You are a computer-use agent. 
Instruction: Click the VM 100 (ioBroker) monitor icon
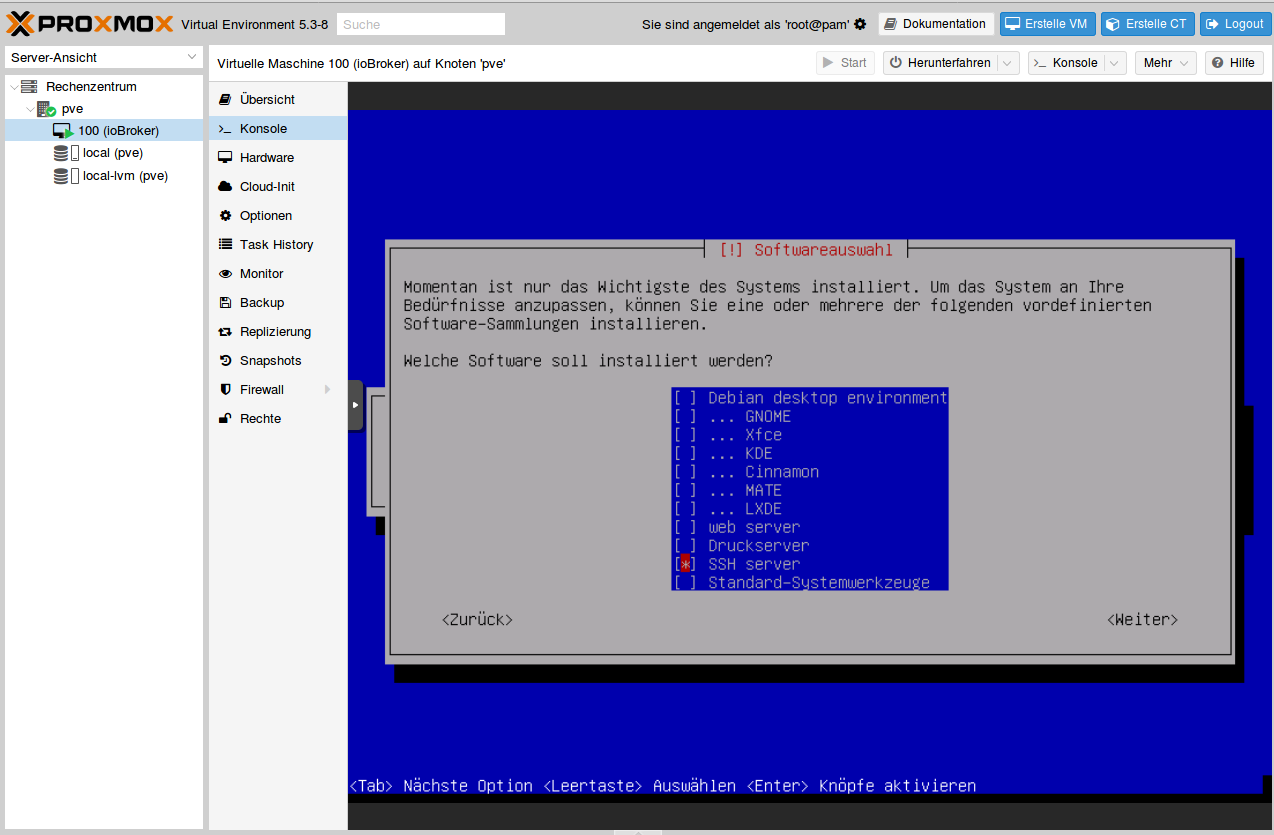[x=63, y=131]
